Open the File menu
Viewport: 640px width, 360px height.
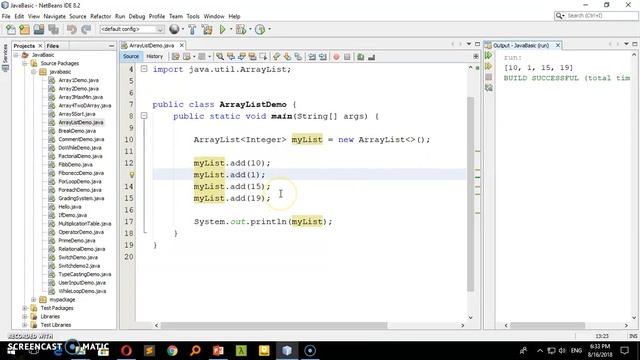click(6, 16)
